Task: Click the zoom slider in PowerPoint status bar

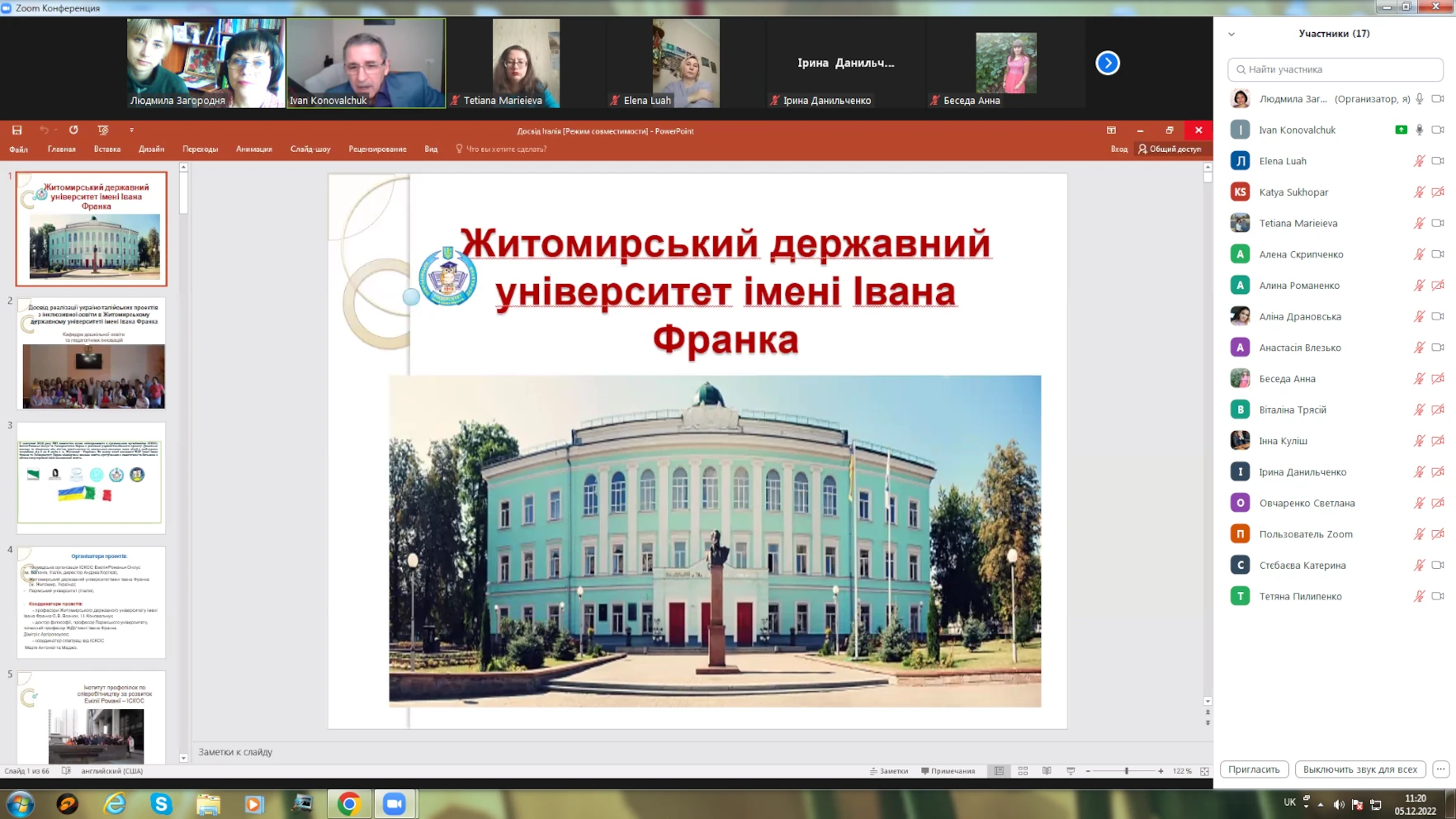Action: (1124, 771)
